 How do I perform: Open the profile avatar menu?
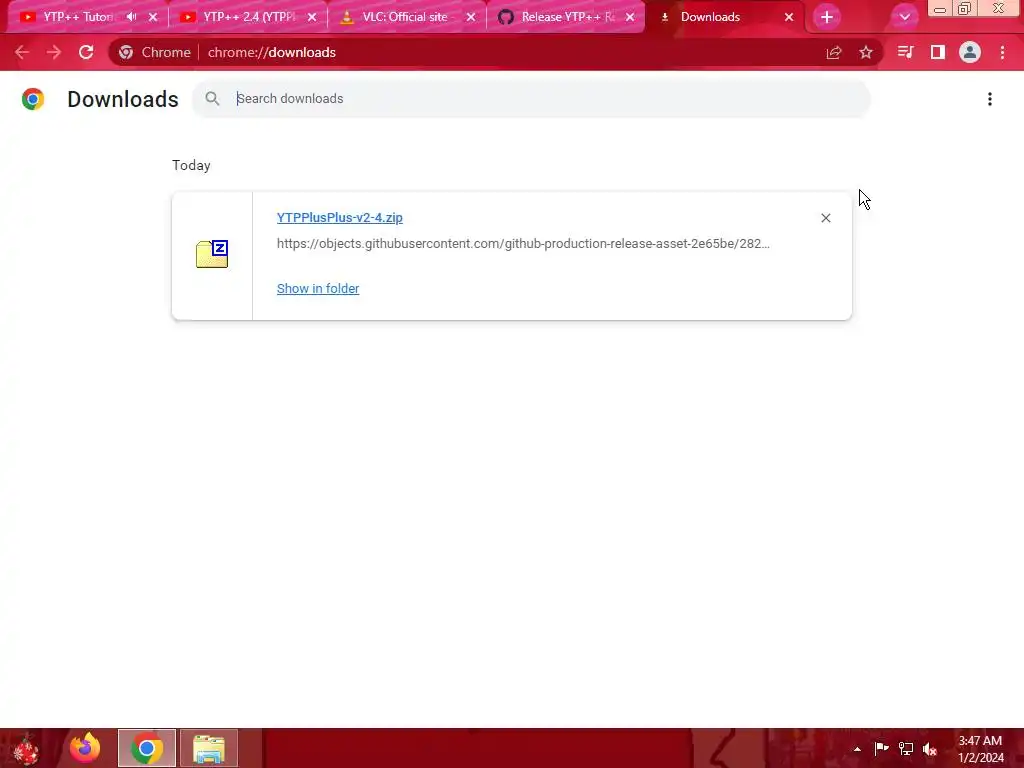click(970, 52)
